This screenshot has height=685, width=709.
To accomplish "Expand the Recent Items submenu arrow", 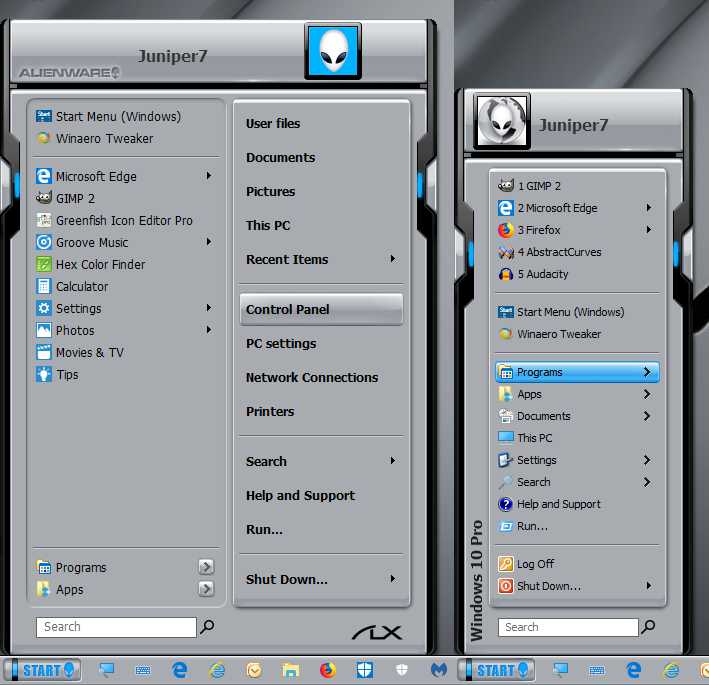I will click(392, 259).
